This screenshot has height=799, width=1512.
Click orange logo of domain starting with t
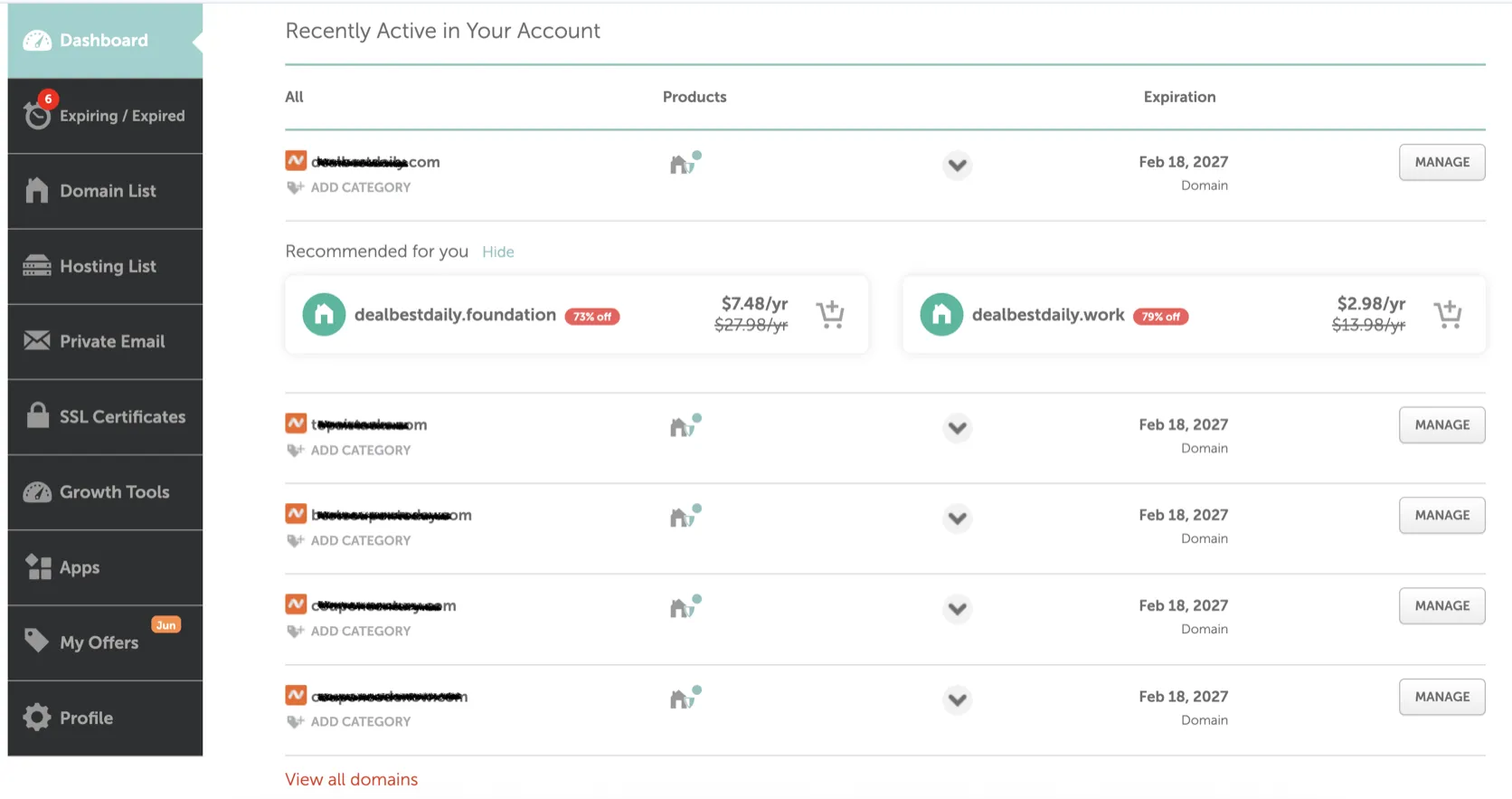click(296, 423)
